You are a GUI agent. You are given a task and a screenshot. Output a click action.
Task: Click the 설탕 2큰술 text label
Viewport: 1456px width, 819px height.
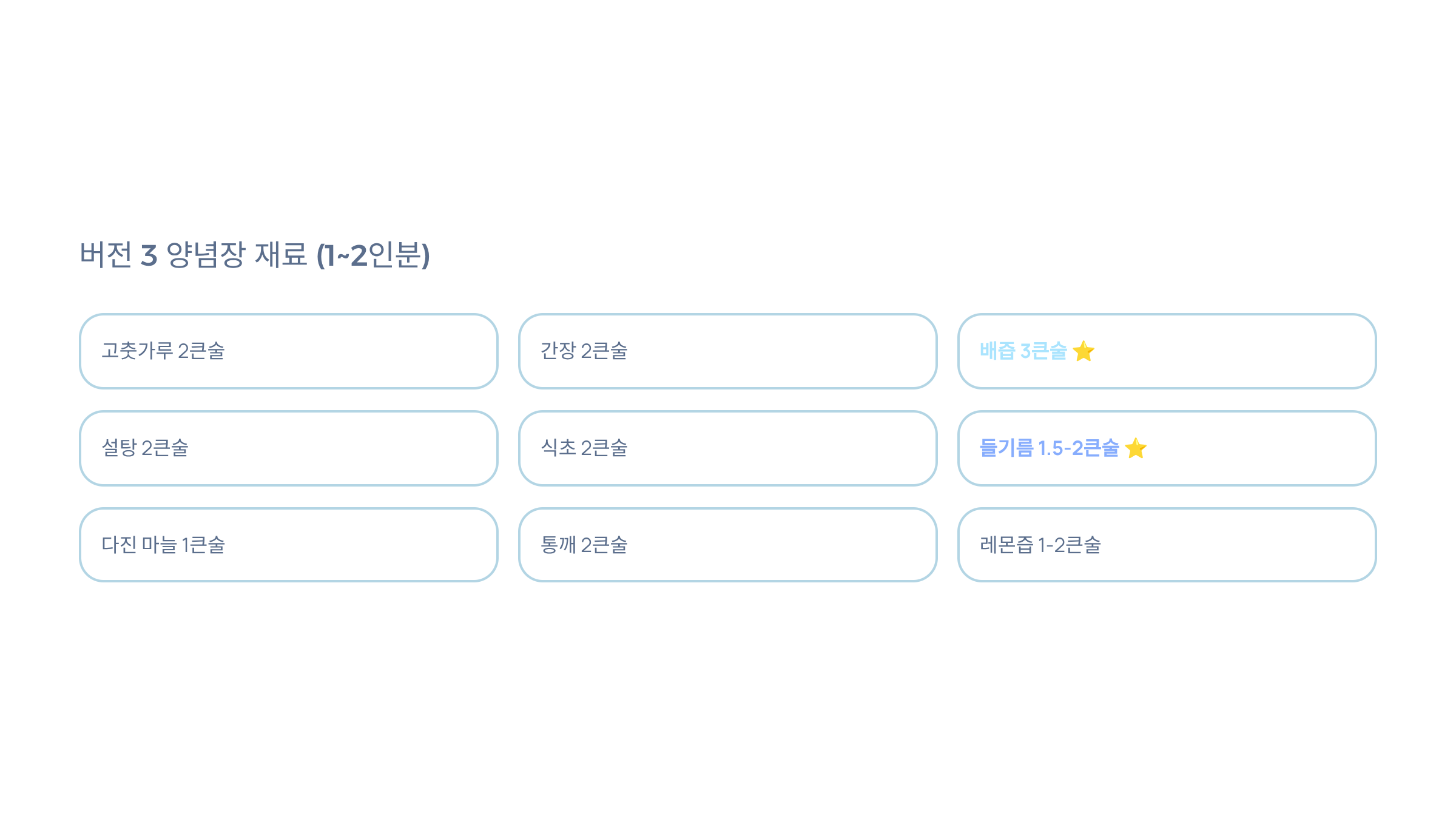pyautogui.click(x=145, y=448)
